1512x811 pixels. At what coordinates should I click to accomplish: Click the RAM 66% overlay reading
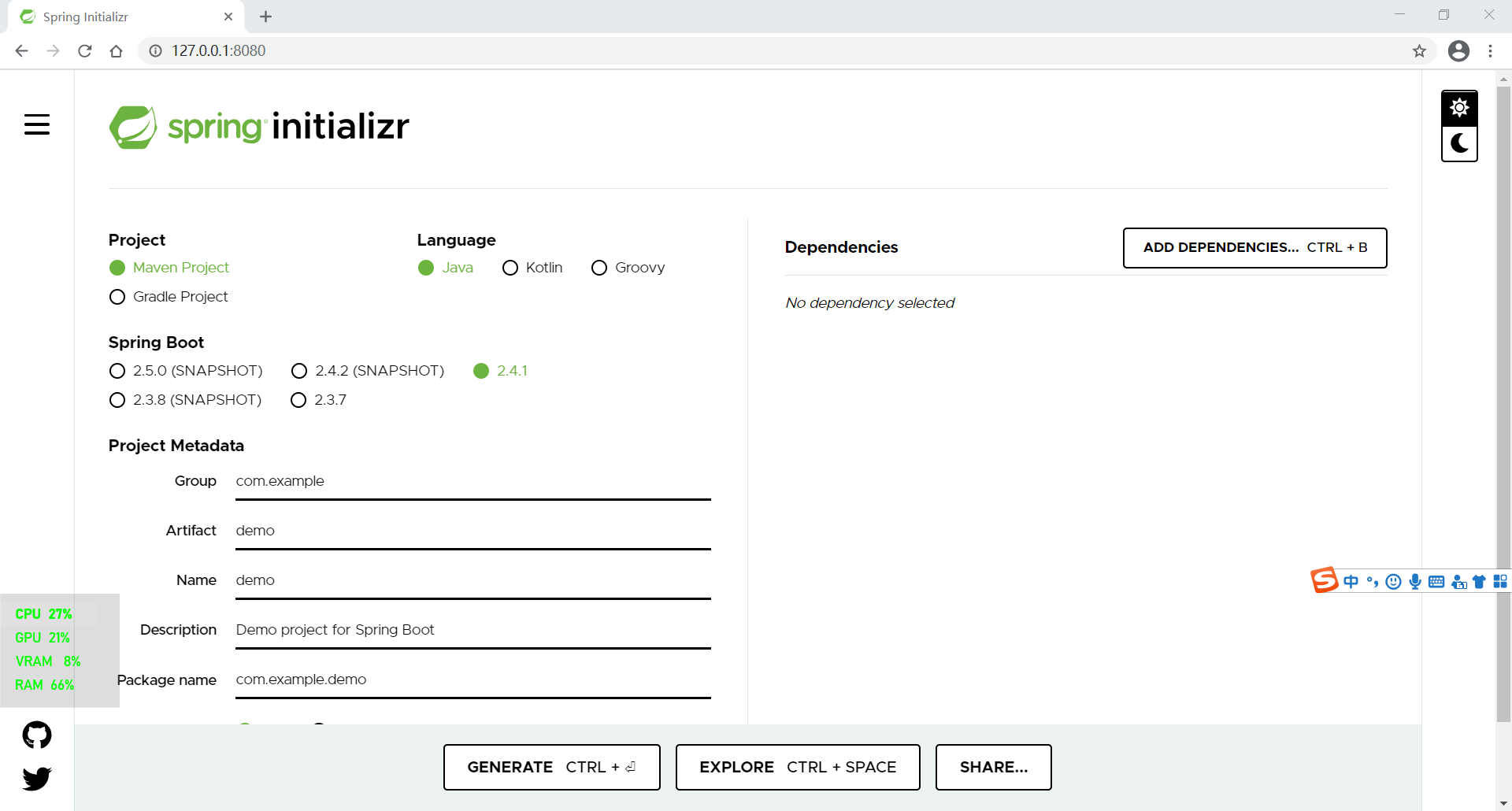click(45, 685)
